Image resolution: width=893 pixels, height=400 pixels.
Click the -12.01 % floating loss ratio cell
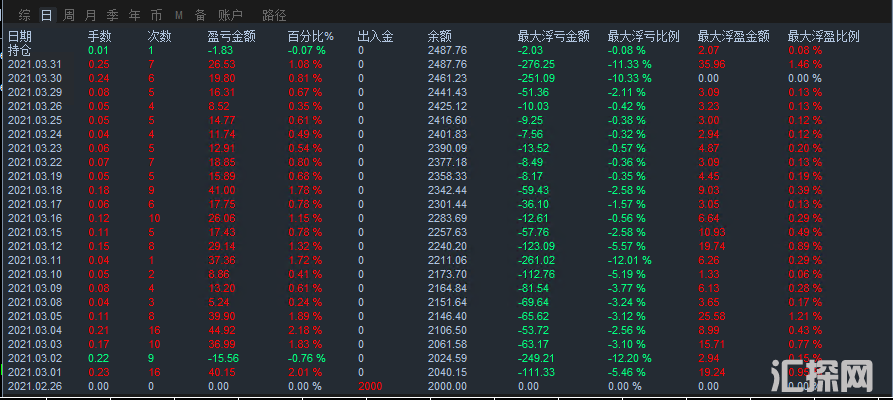click(x=630, y=260)
